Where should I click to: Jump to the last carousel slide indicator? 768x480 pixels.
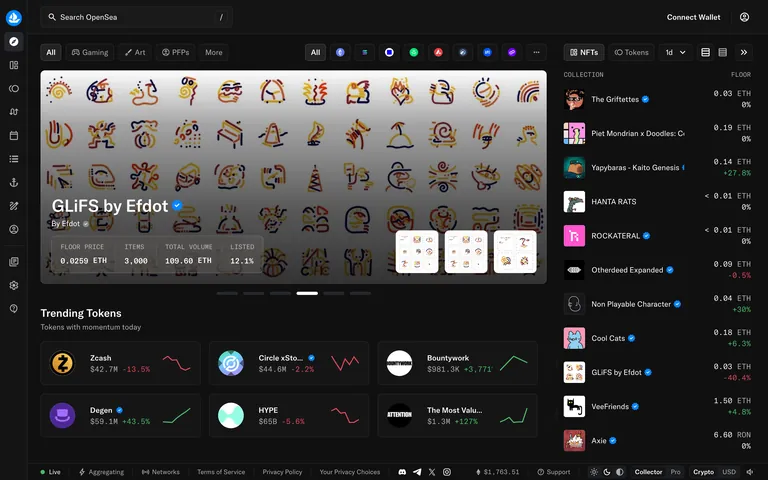(x=360, y=293)
